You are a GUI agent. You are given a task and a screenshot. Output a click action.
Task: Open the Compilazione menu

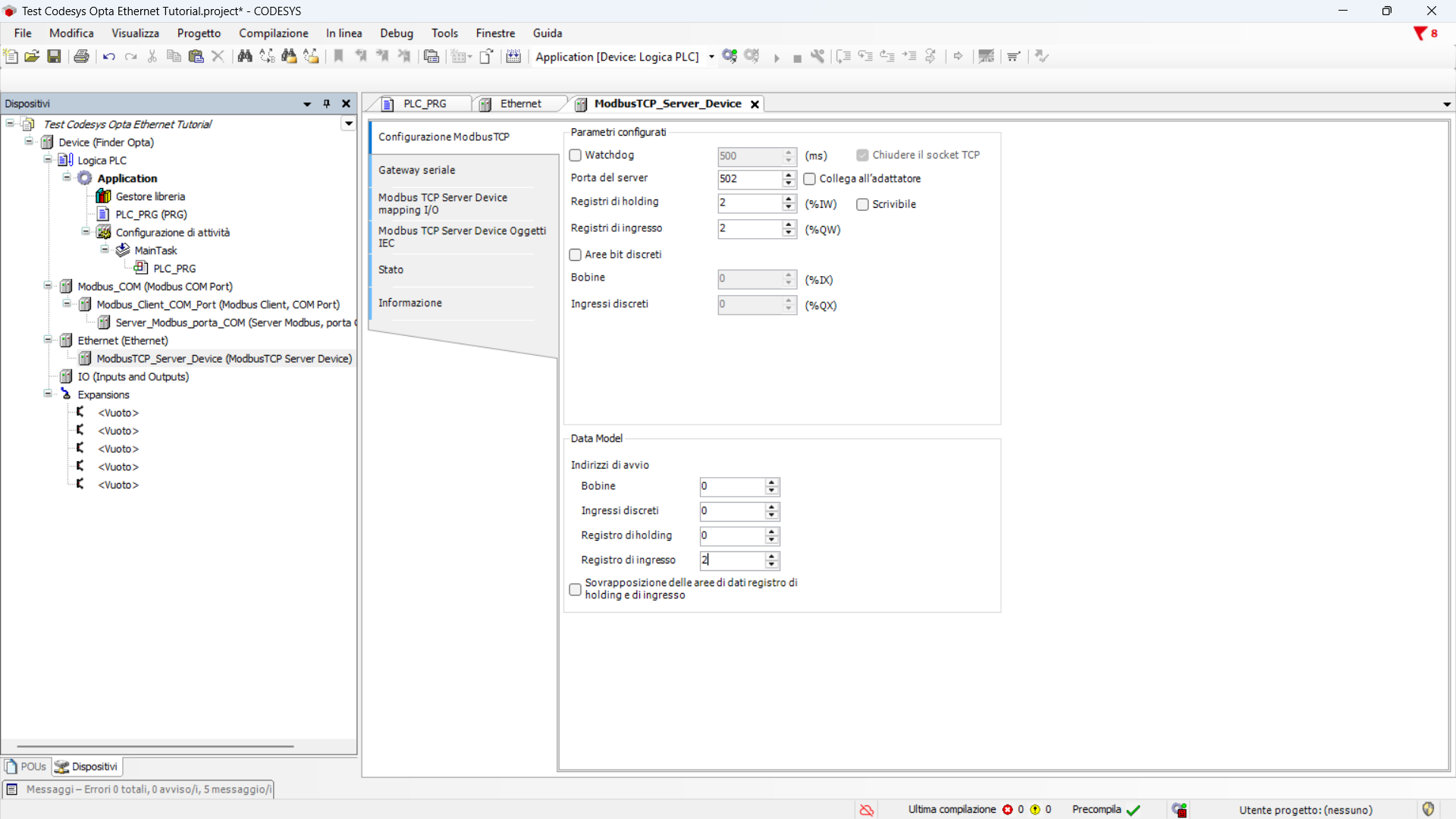[273, 33]
